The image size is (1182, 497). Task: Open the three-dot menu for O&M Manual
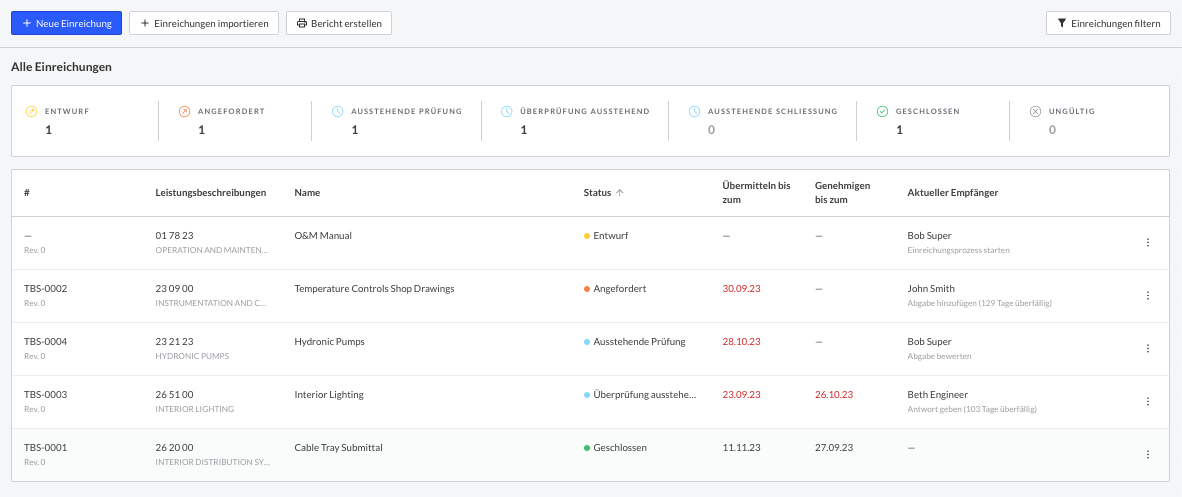1147,242
